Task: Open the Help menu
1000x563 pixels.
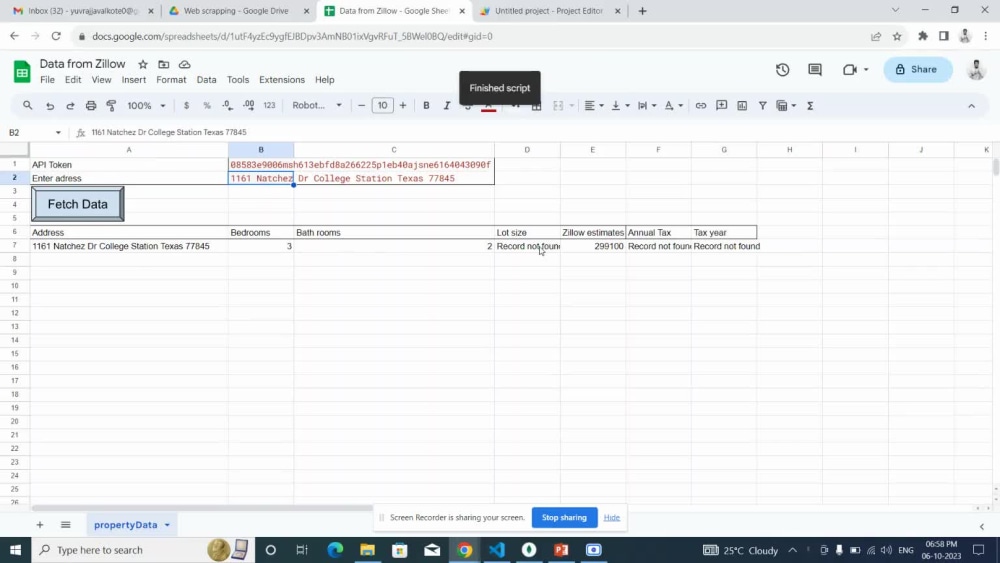Action: [324, 80]
